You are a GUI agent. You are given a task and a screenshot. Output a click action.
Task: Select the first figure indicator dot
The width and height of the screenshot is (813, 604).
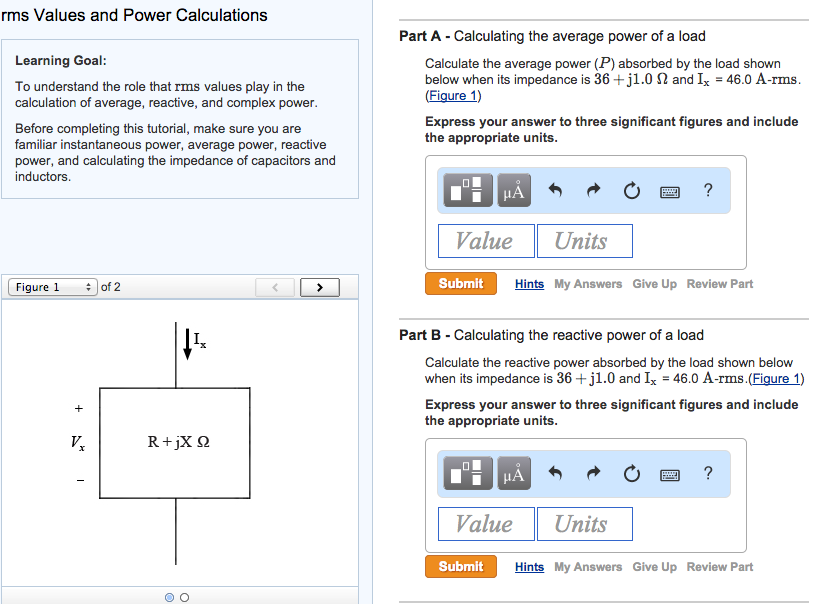[x=170, y=597]
